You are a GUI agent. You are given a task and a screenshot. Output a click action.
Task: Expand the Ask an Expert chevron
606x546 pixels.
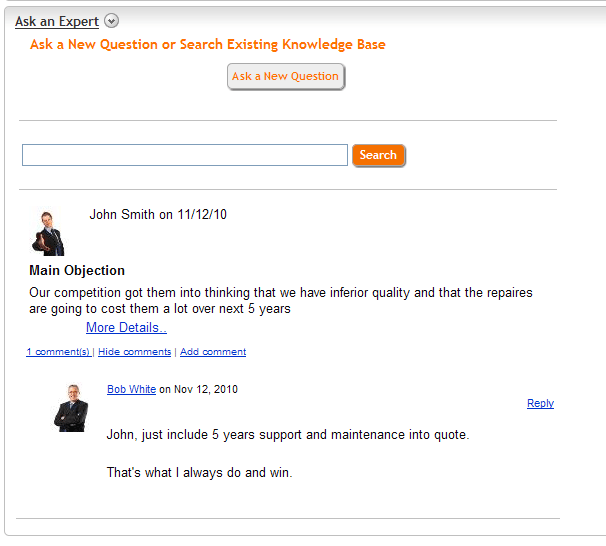tap(111, 21)
